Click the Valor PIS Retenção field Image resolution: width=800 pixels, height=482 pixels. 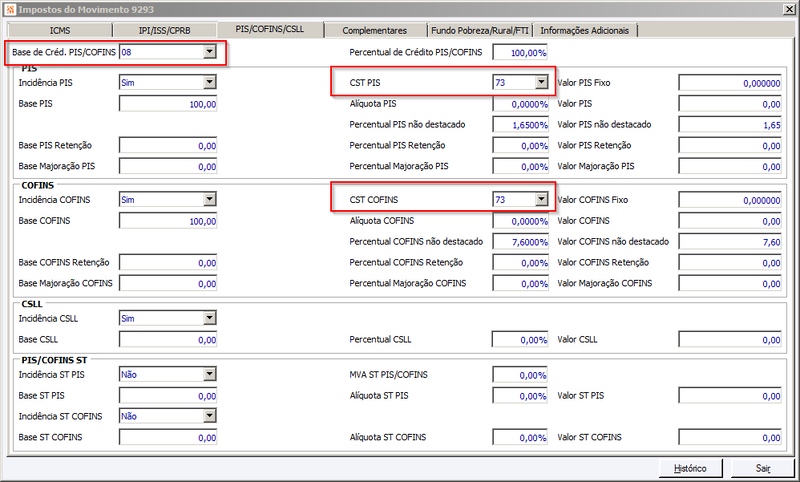(730, 145)
